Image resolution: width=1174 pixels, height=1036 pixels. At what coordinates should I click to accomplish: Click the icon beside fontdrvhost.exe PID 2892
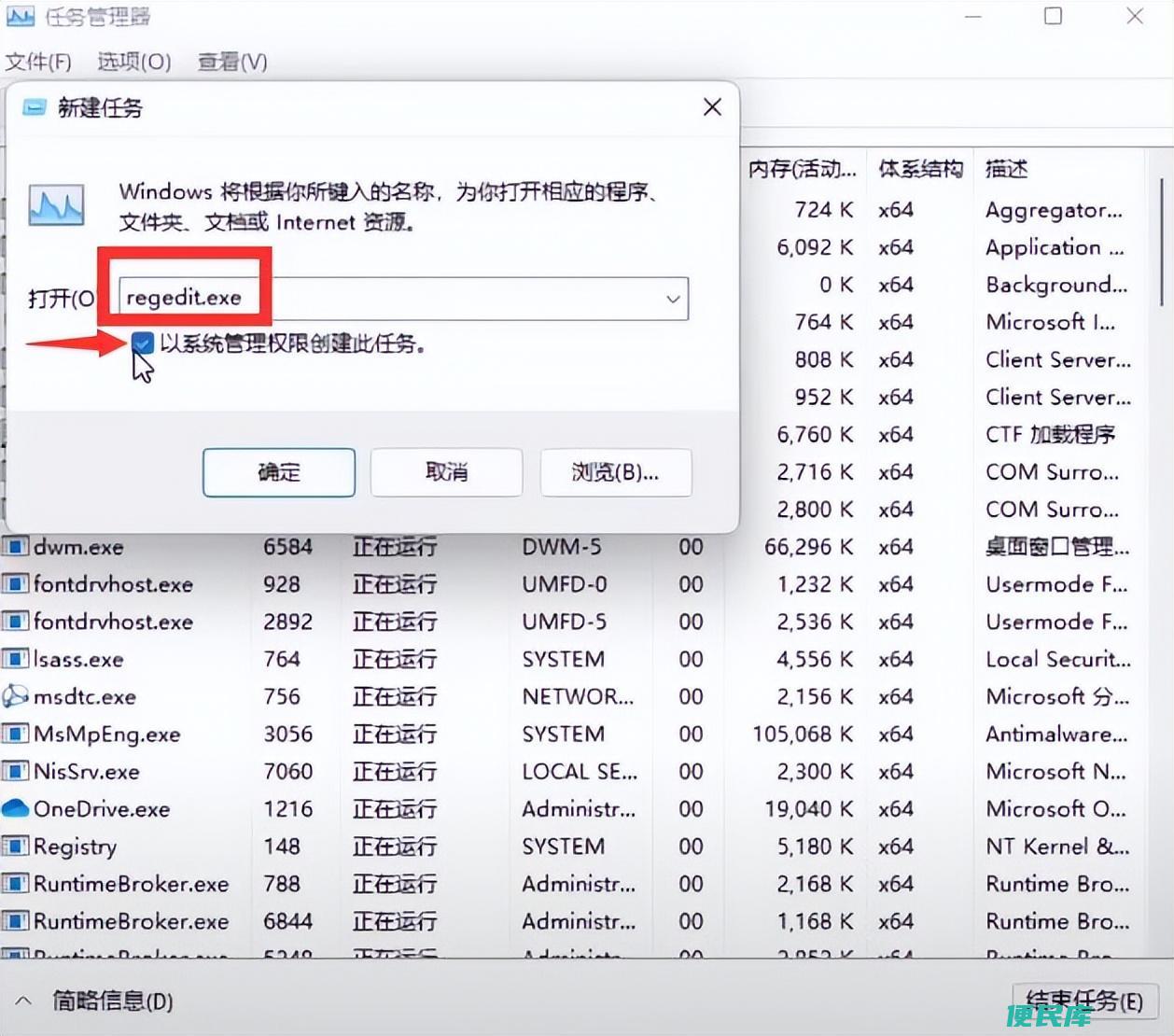tap(15, 622)
